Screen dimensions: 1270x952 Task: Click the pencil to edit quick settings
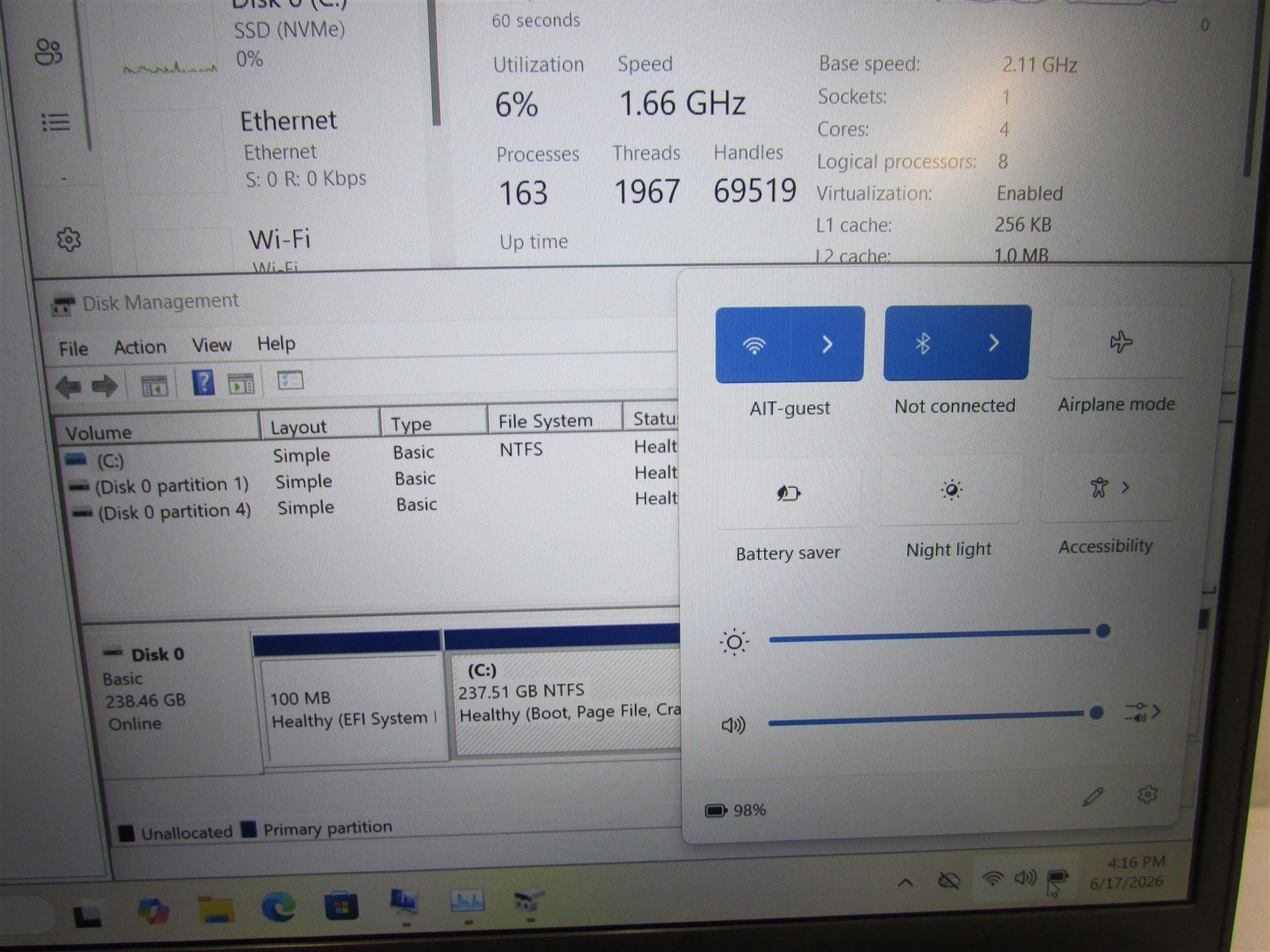[1093, 796]
